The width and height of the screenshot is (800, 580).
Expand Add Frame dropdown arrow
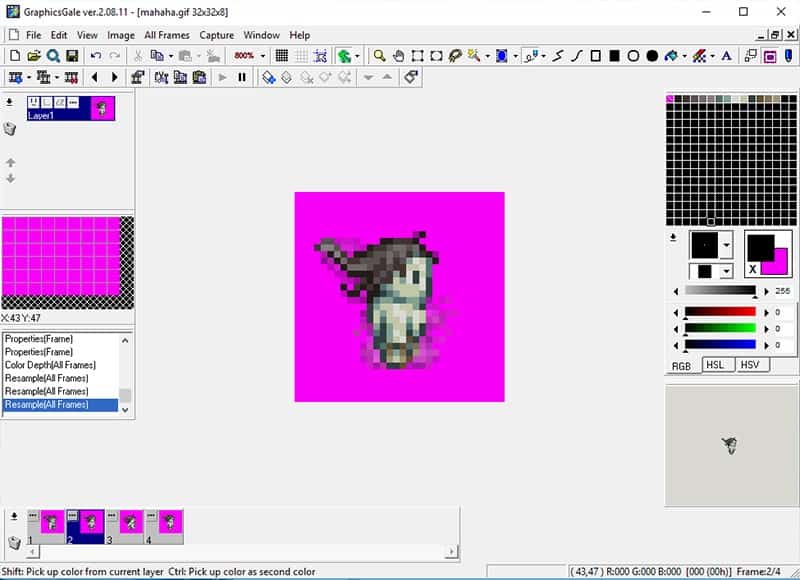29,78
